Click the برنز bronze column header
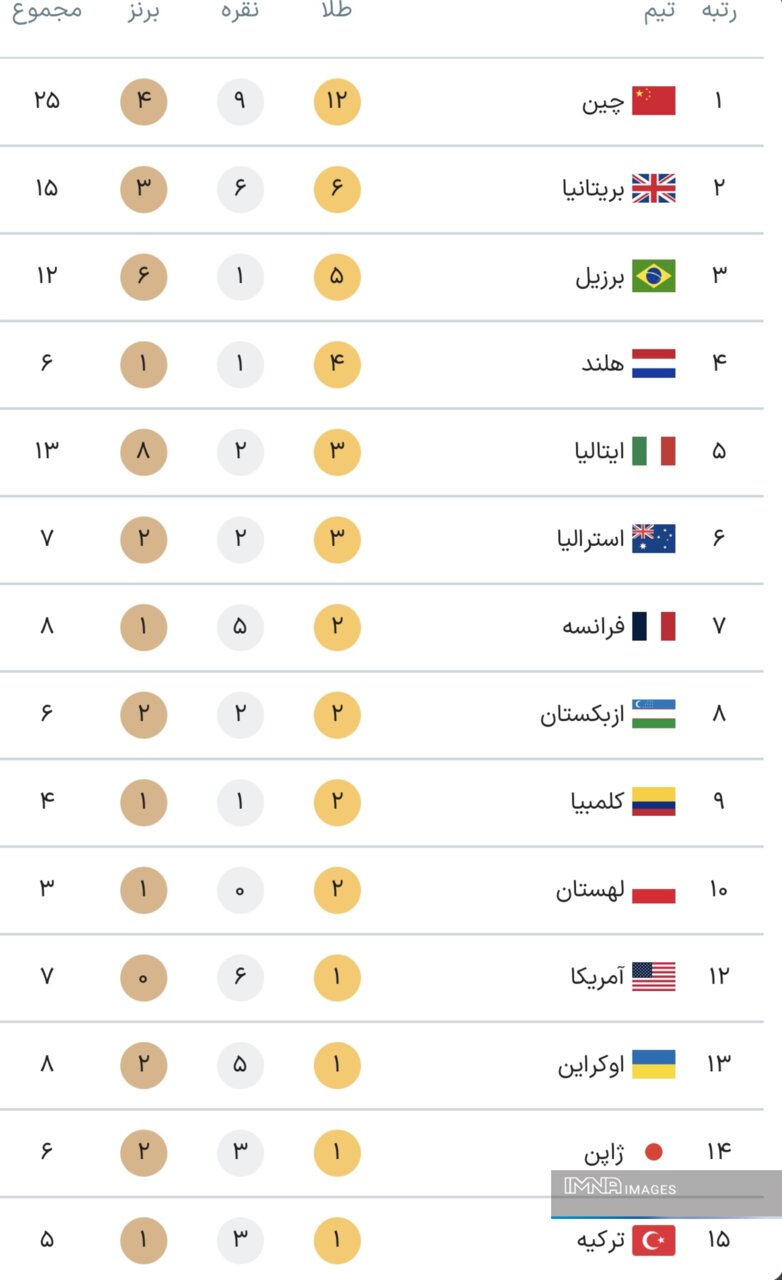782x1280 pixels. [143, 12]
